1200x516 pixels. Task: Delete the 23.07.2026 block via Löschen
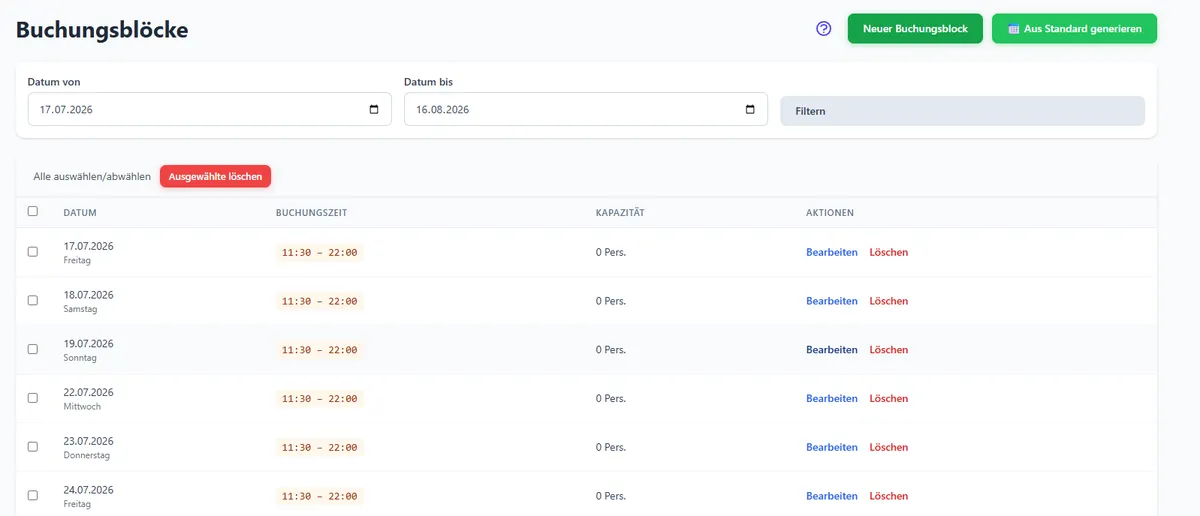pyautogui.click(x=889, y=447)
